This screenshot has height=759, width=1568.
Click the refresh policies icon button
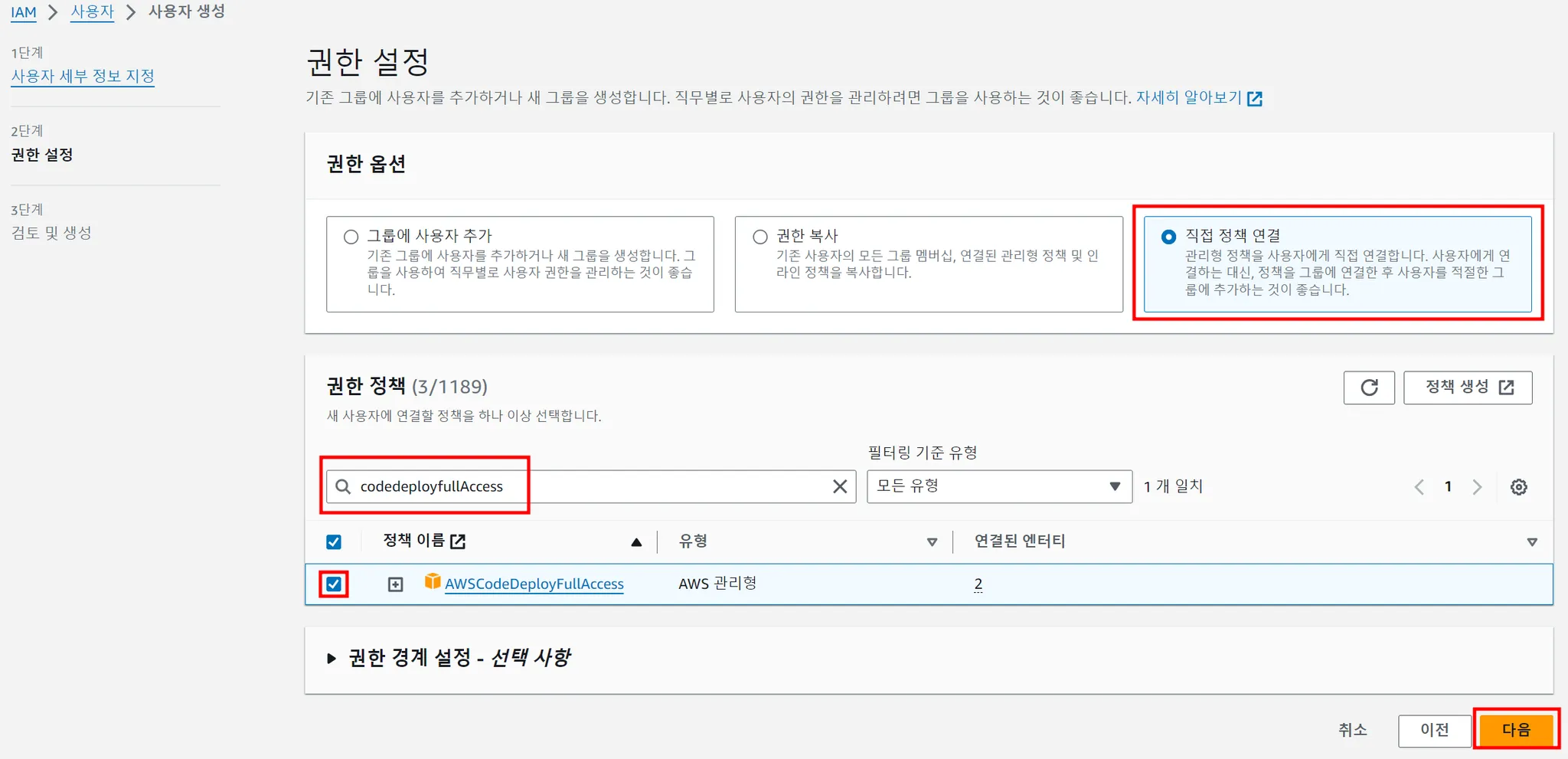coord(1369,388)
